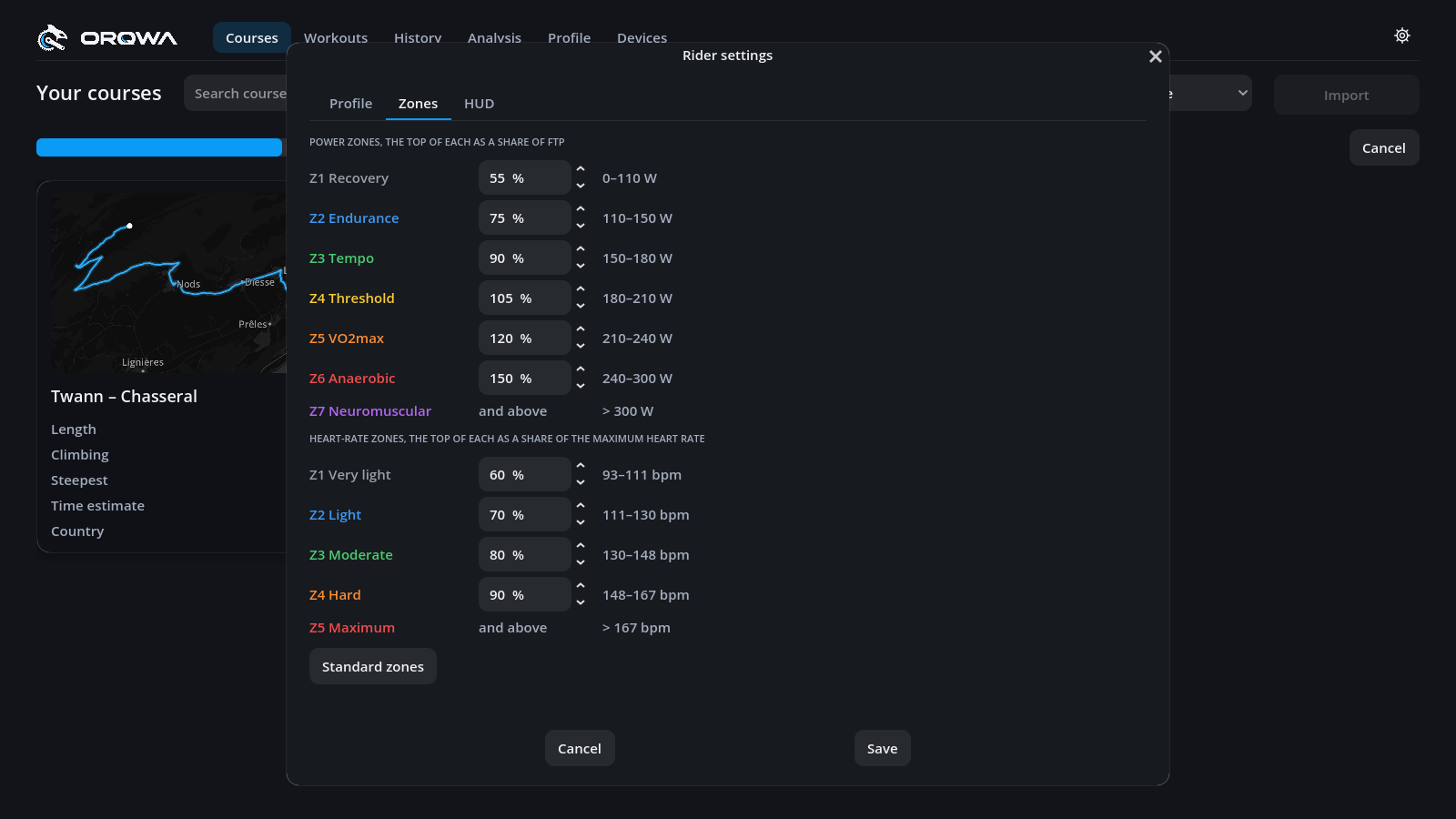1456x819 pixels.
Task: Click the Standard zones button
Action: 373,666
